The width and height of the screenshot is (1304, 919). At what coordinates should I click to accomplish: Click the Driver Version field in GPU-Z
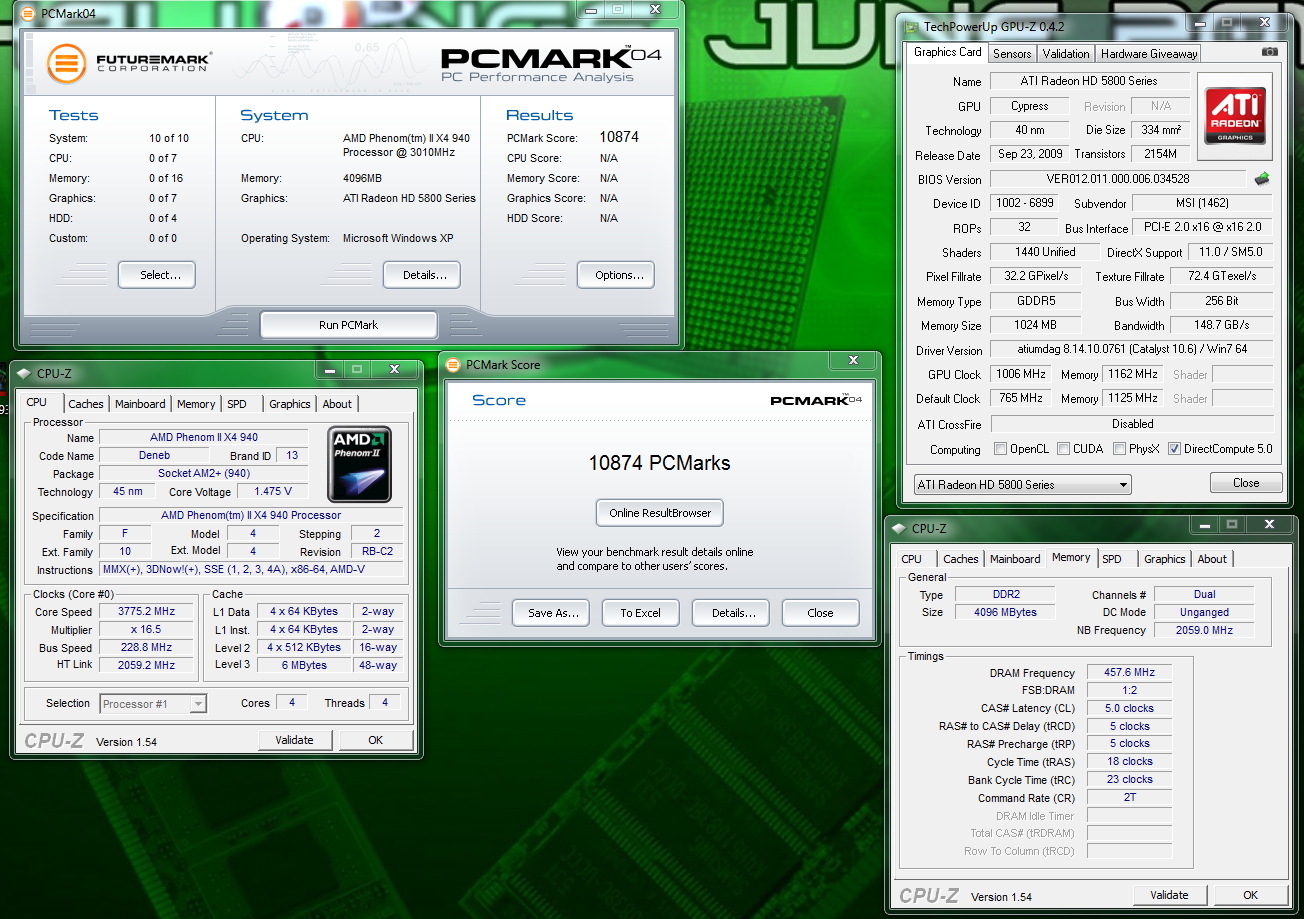tap(1132, 350)
